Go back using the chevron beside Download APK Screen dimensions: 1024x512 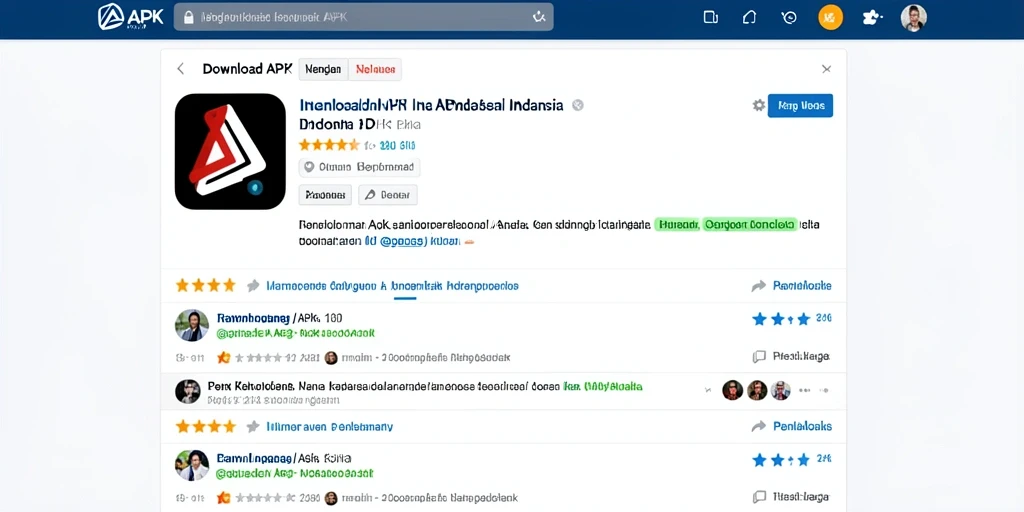[181, 69]
